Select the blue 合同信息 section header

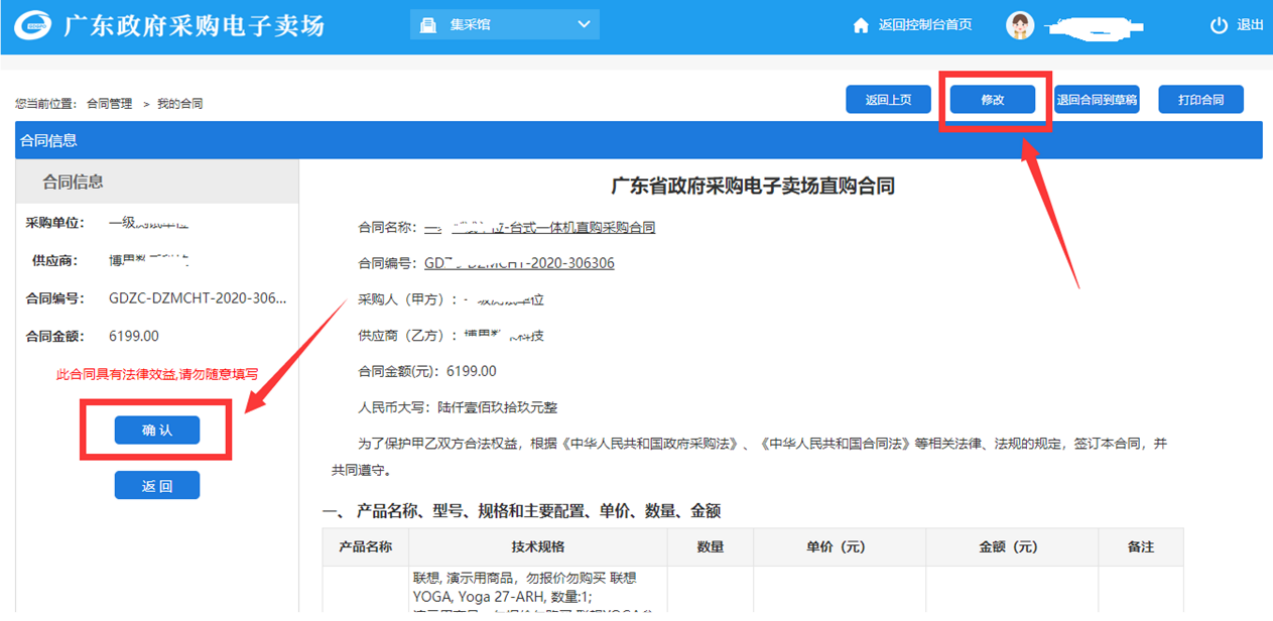click(x=48, y=141)
